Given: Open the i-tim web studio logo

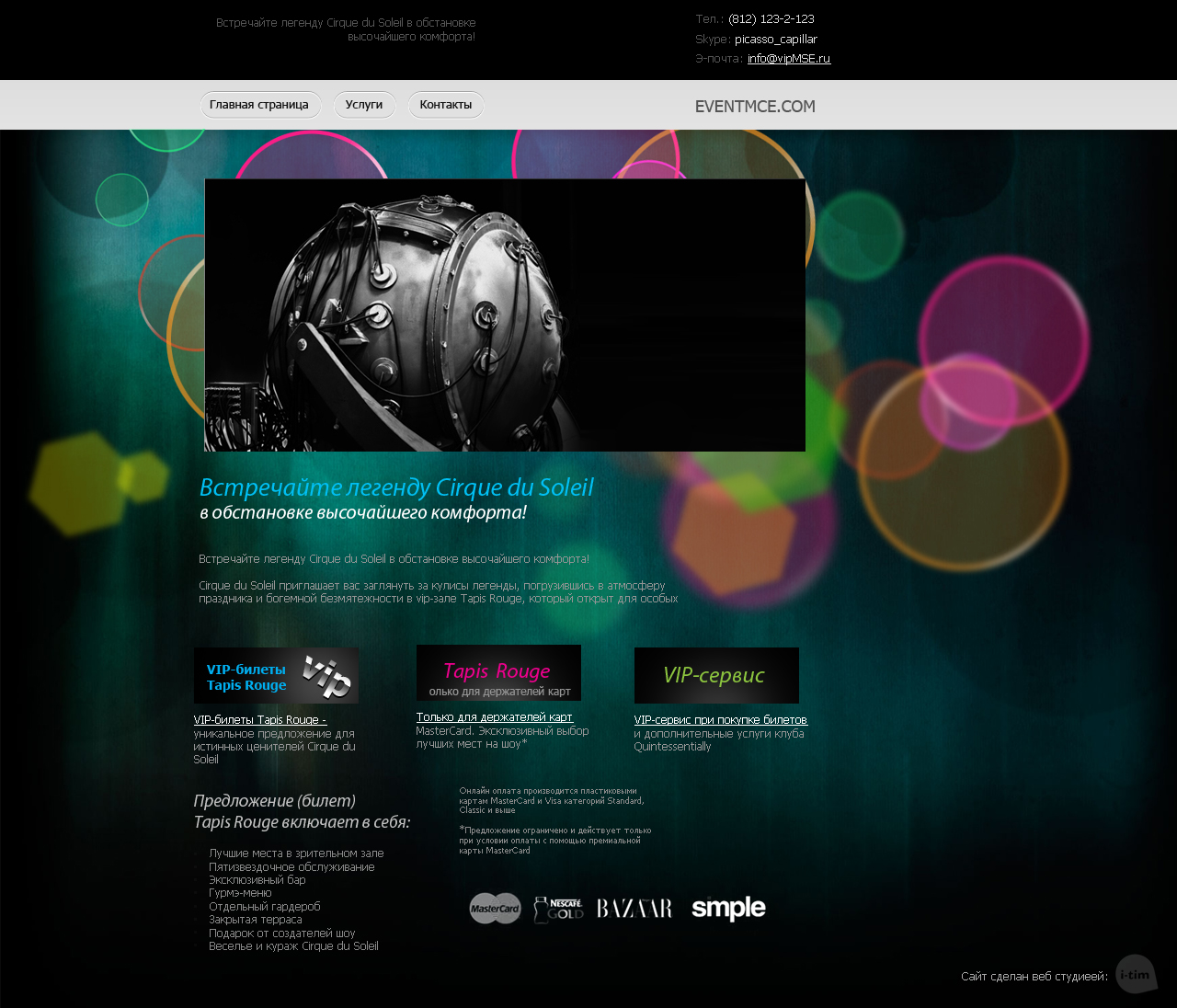Looking at the screenshot, I should click(1137, 975).
